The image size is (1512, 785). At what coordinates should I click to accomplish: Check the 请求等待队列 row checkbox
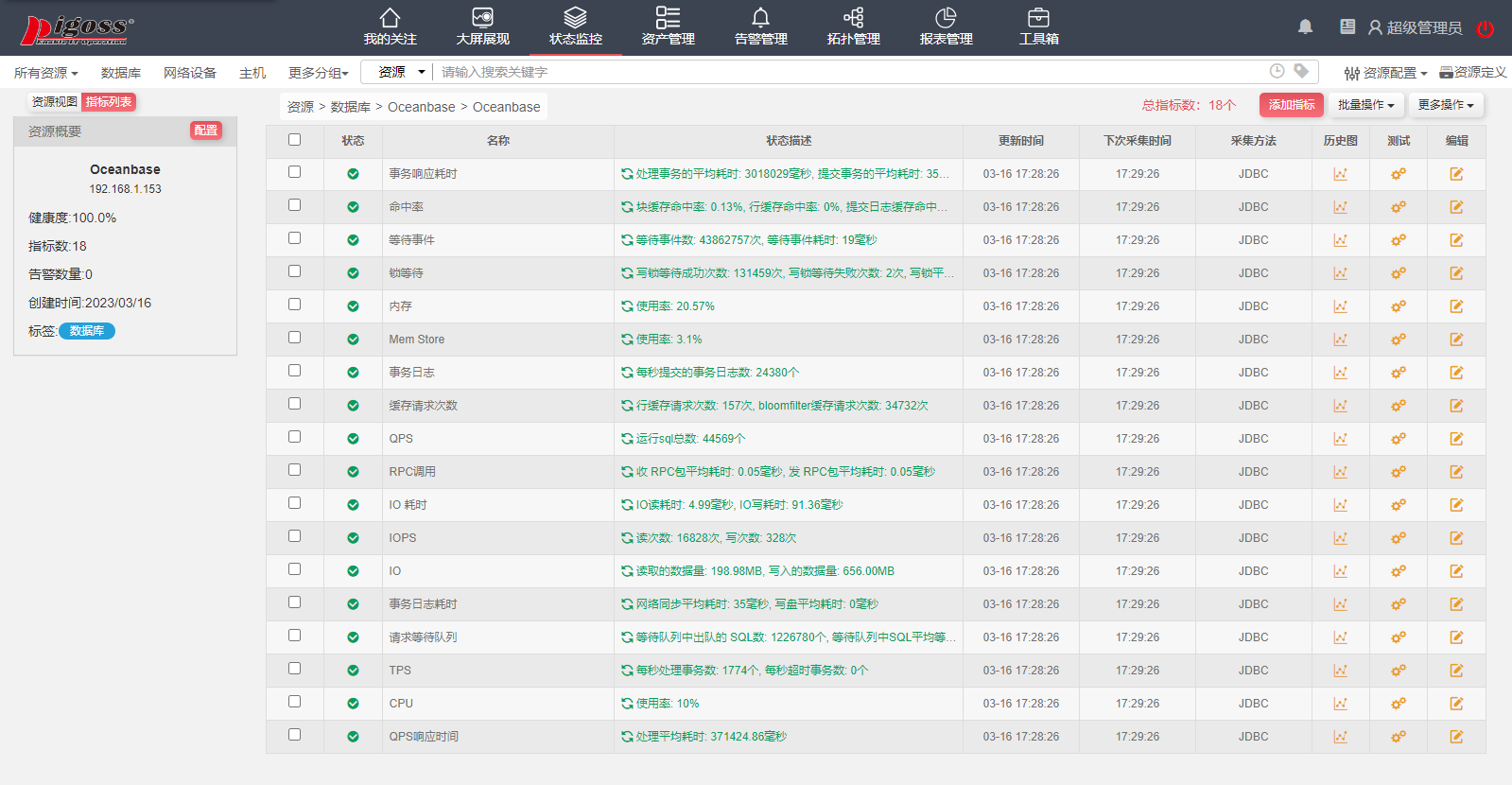295,636
